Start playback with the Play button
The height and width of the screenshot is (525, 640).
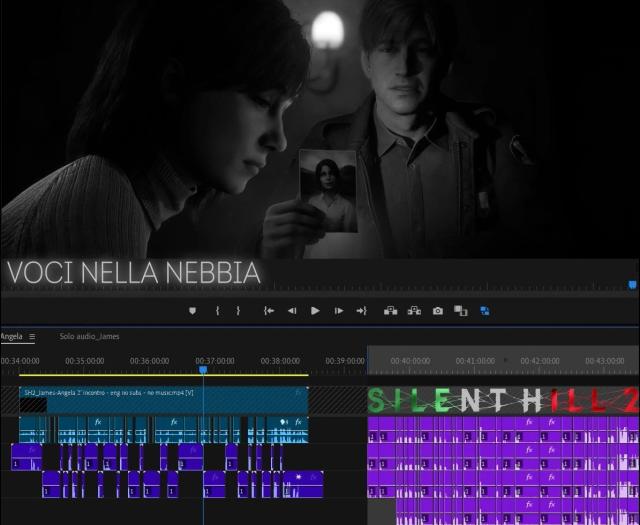coord(315,311)
